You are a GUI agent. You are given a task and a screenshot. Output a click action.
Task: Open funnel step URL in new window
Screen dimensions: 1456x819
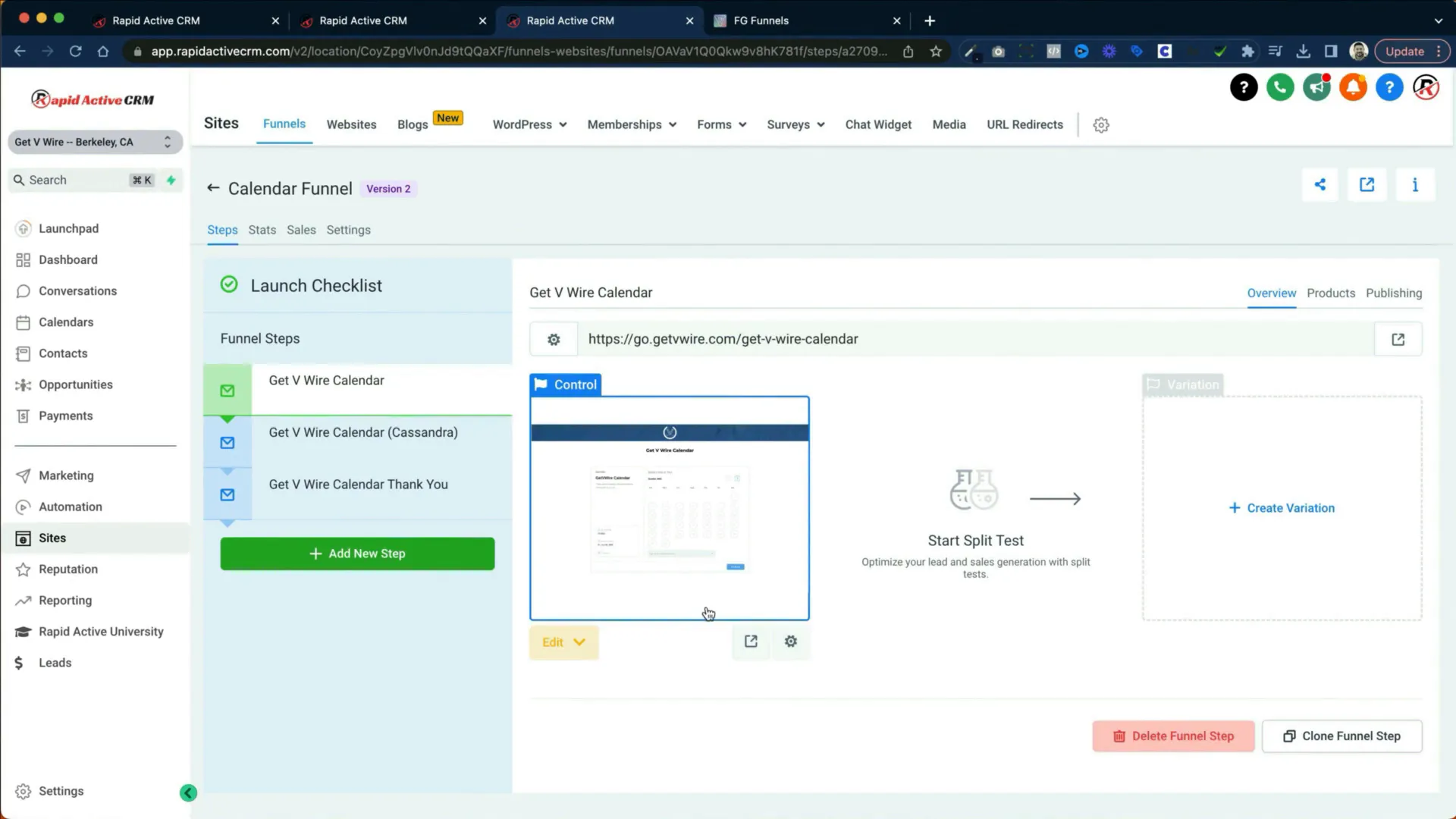1398,339
